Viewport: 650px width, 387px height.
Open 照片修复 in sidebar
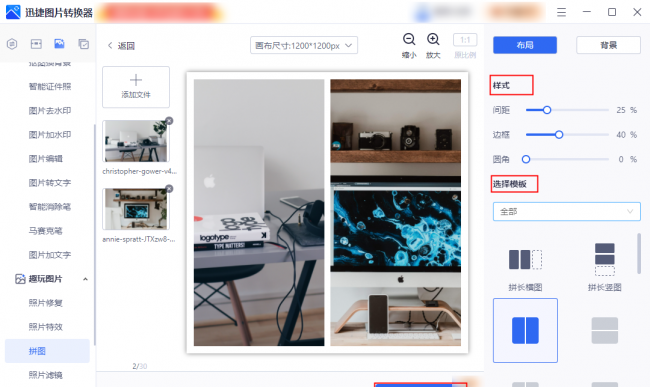tap(46, 302)
